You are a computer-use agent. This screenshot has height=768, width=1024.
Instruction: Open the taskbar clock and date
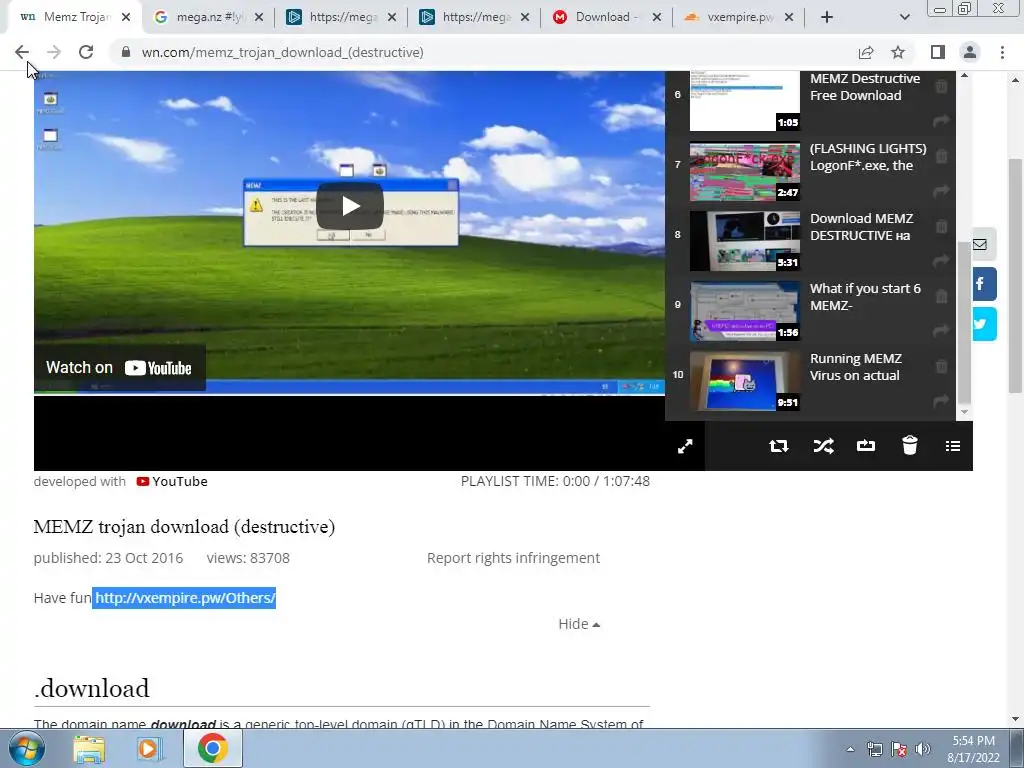pyautogui.click(x=973, y=749)
